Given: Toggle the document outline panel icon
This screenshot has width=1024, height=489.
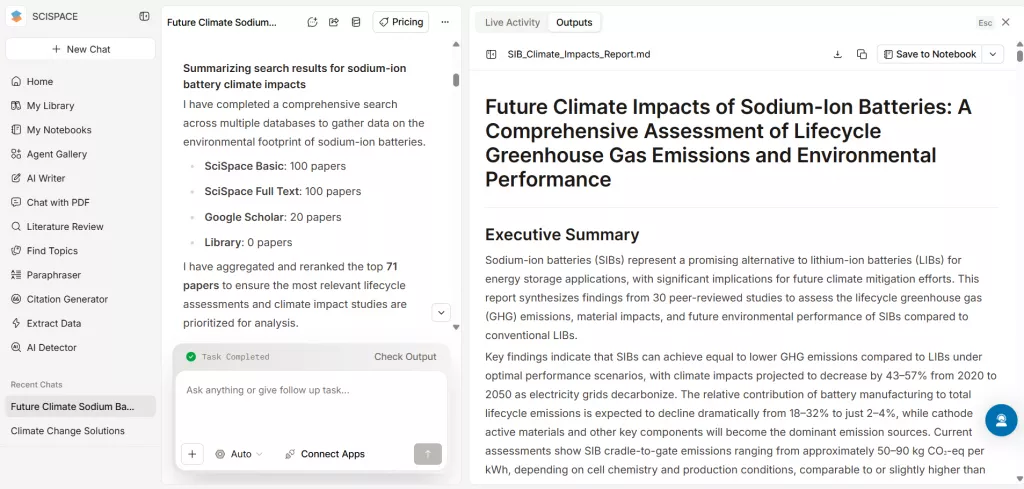Looking at the screenshot, I should [x=491, y=54].
